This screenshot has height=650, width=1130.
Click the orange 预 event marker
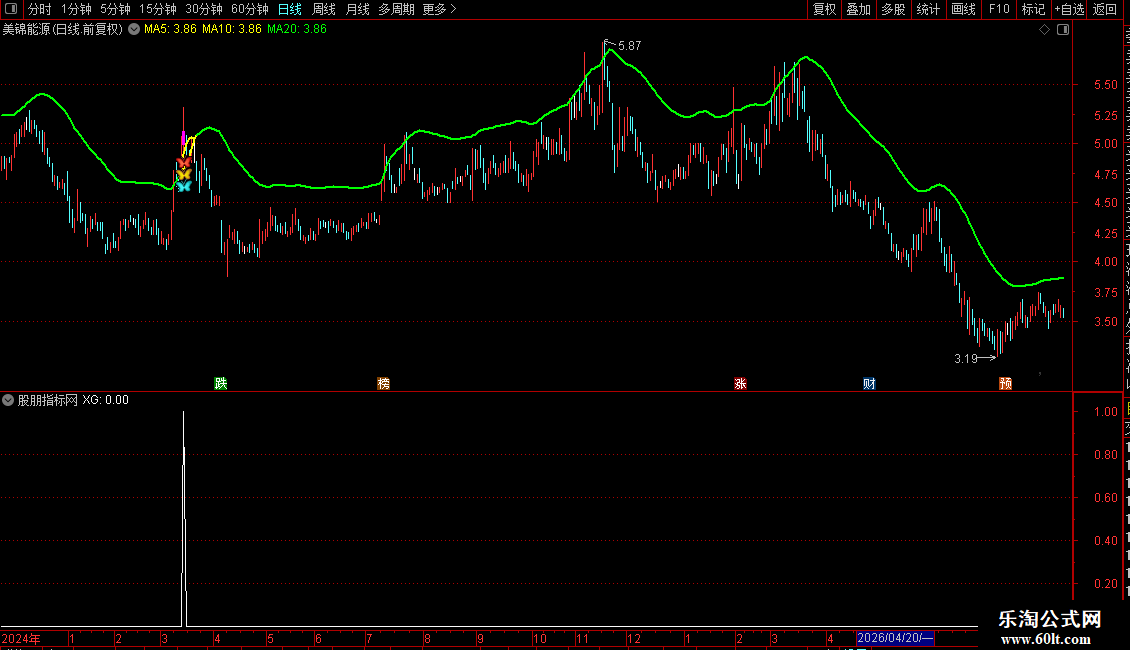tap(1005, 383)
